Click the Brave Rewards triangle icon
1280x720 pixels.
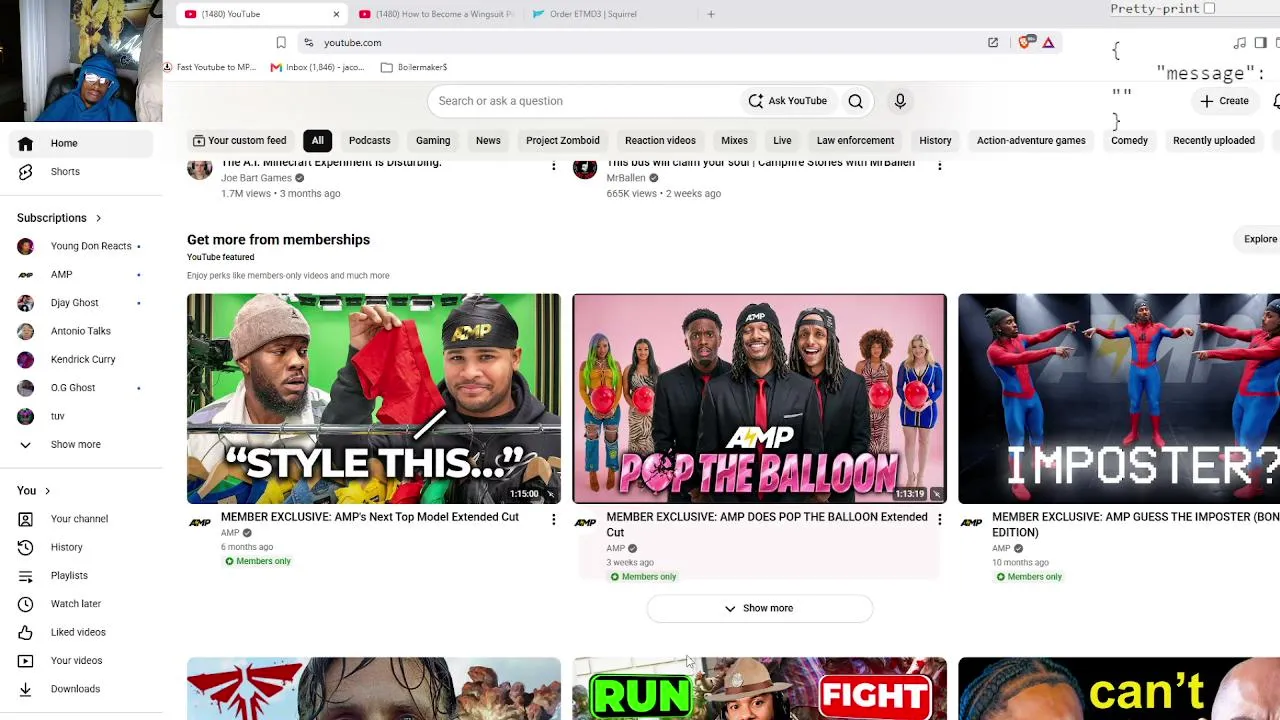tap(1048, 43)
